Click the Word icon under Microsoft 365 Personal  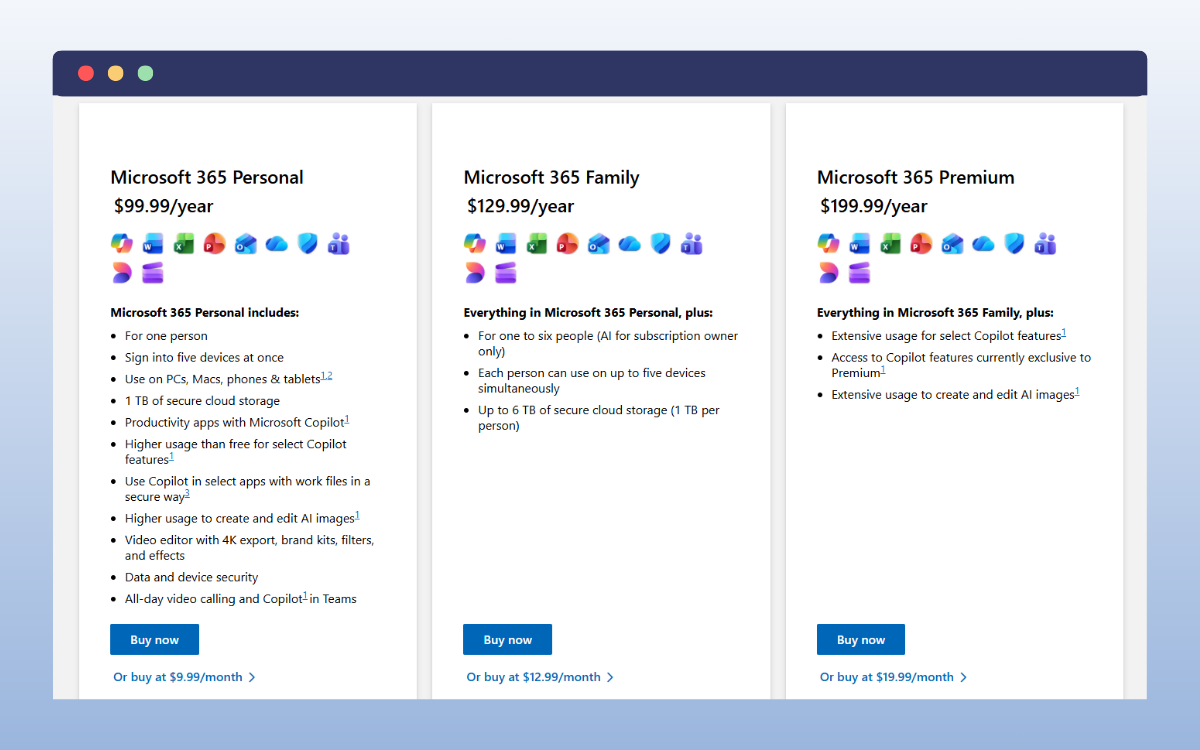coord(152,243)
